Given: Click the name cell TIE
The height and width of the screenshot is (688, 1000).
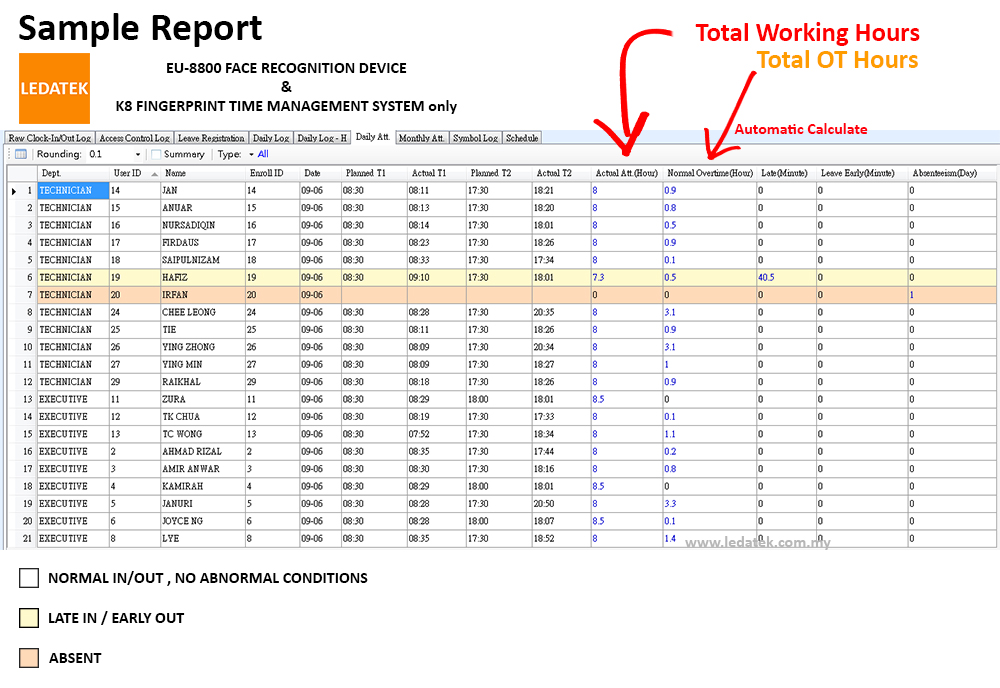Looking at the screenshot, I should [203, 330].
